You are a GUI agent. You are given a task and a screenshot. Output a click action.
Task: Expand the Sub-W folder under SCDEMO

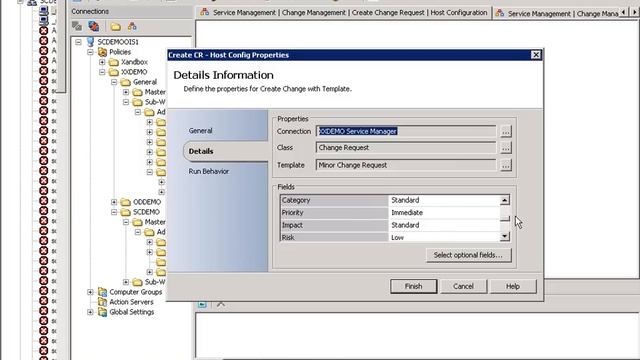tap(126, 282)
